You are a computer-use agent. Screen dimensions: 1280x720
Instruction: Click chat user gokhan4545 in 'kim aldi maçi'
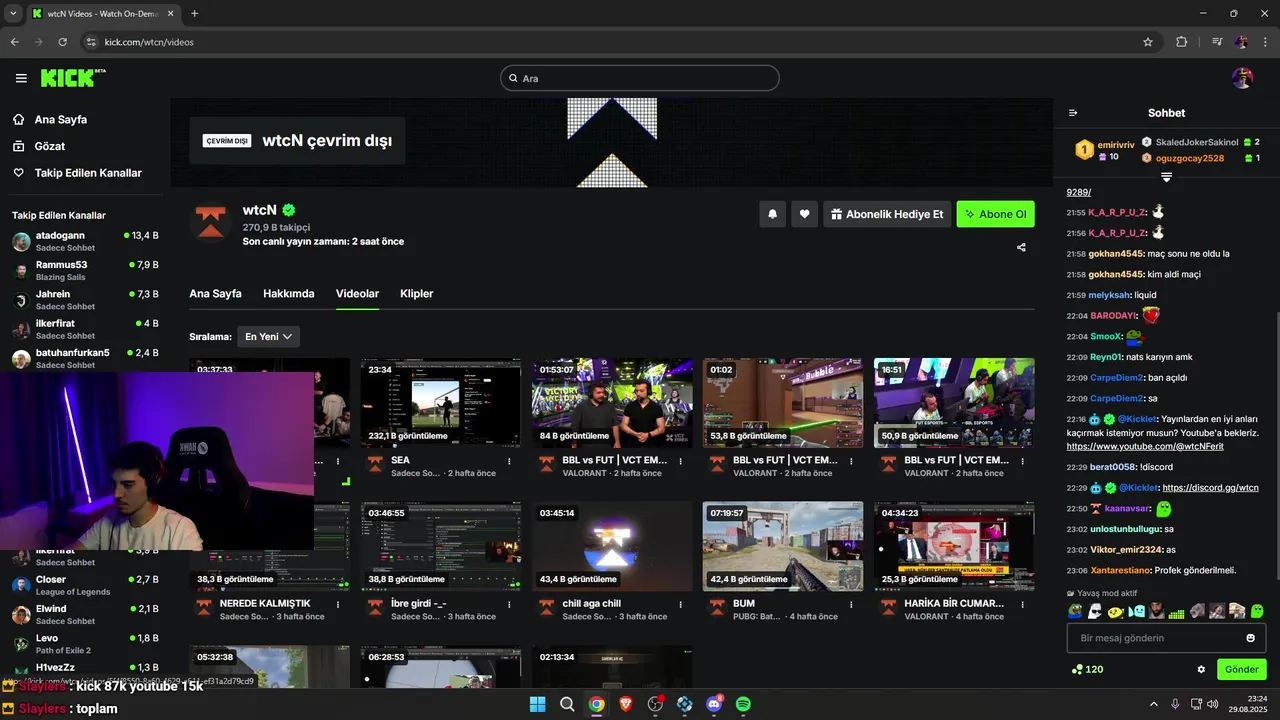(x=1115, y=274)
